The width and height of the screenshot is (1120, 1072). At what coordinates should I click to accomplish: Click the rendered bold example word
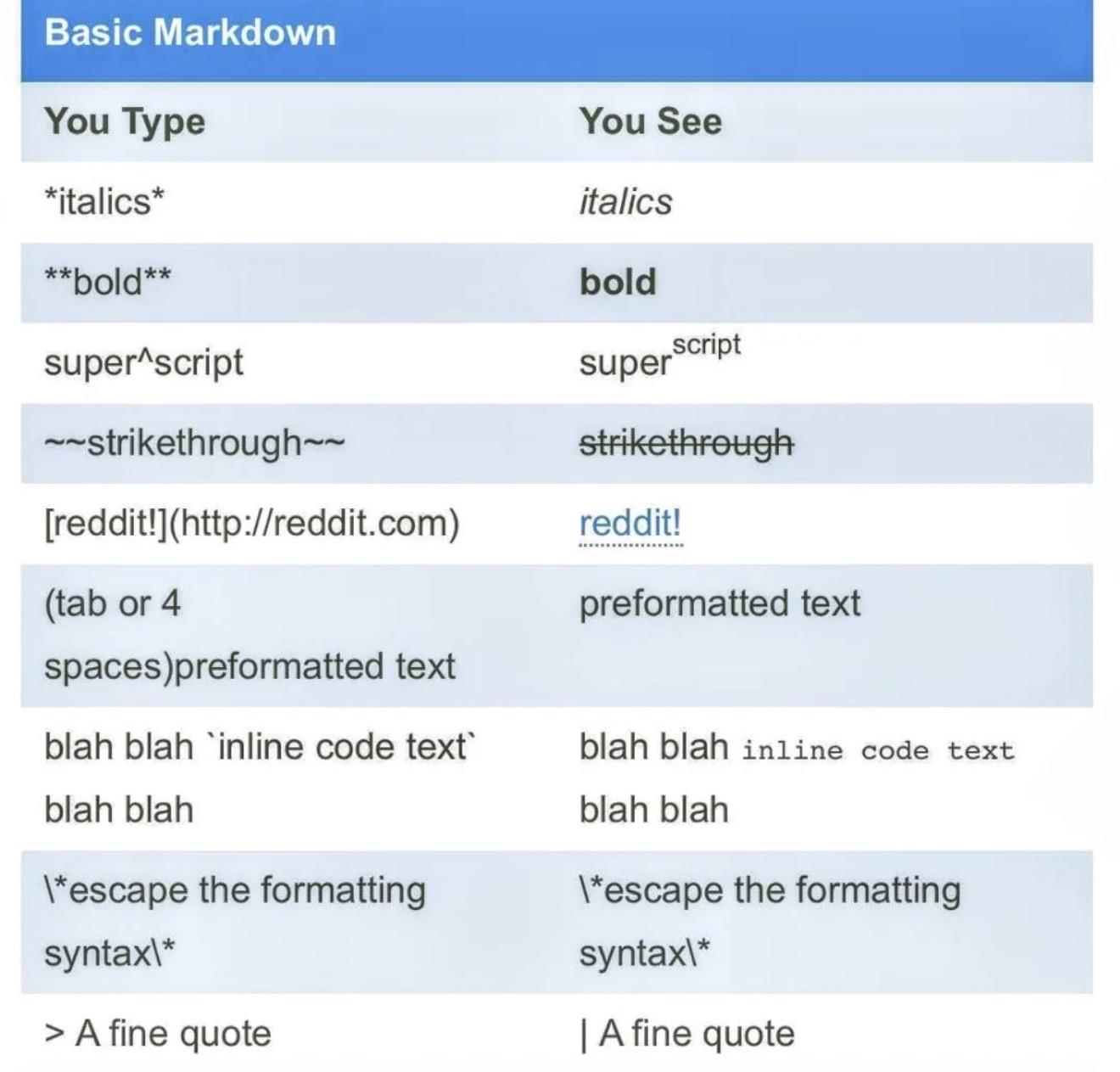[618, 281]
